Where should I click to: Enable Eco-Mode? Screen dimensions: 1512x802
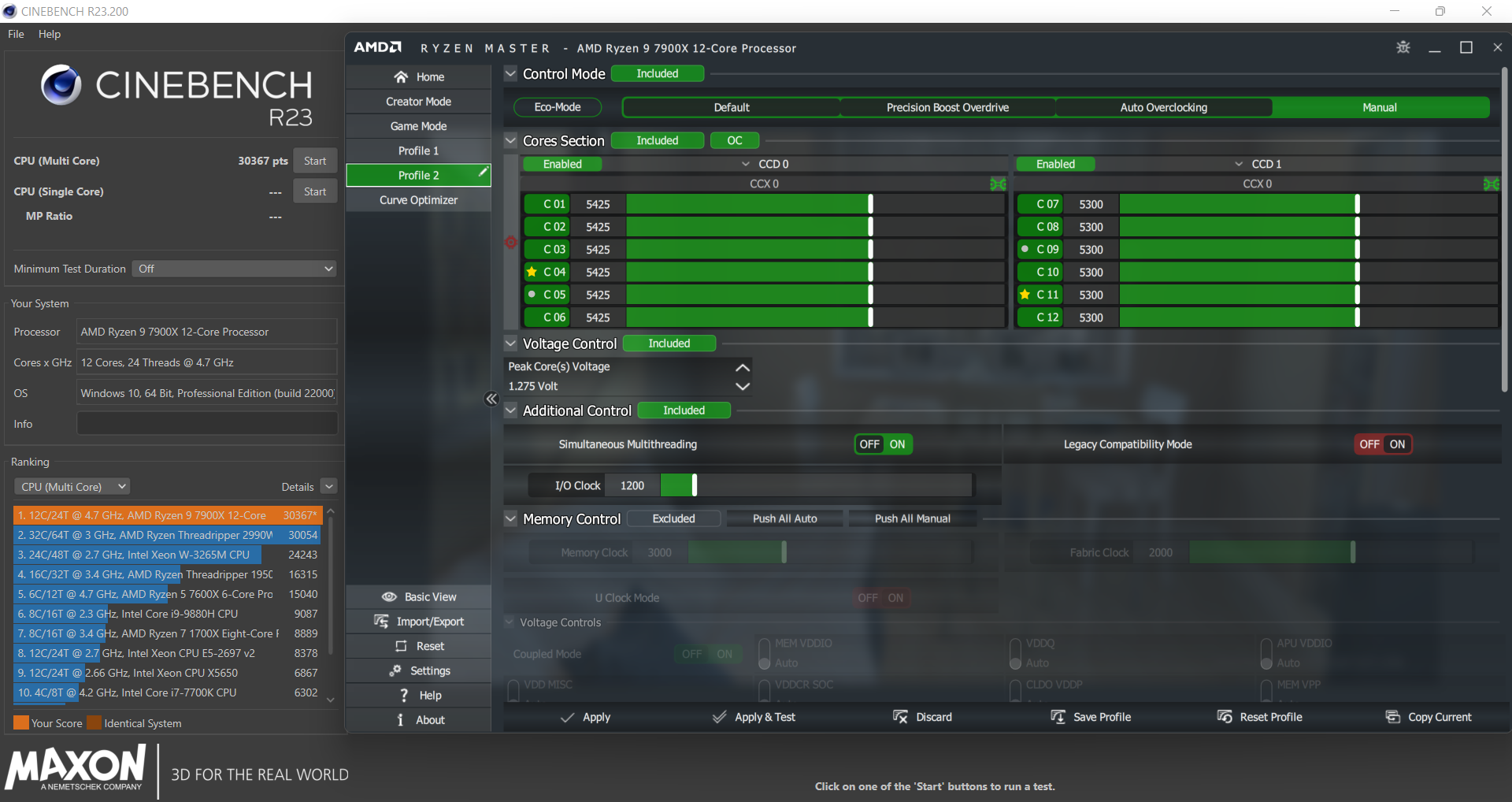click(558, 107)
